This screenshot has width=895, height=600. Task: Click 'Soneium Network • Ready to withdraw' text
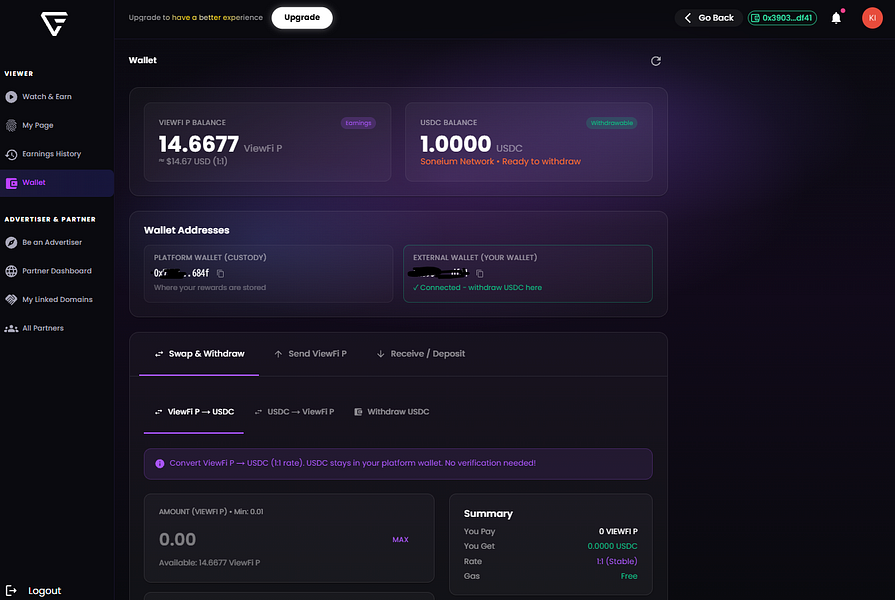point(501,162)
